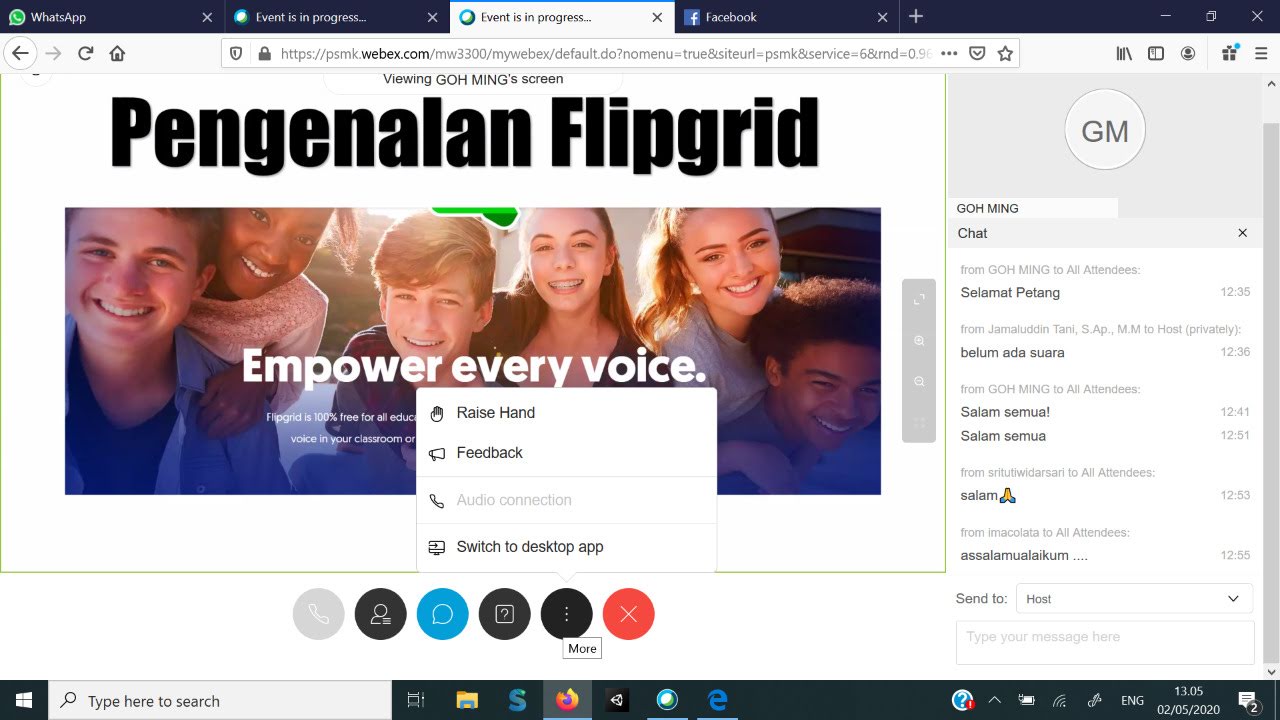Screen dimensions: 1280x720
Task: Click the What's New gift icon
Action: click(x=1229, y=53)
